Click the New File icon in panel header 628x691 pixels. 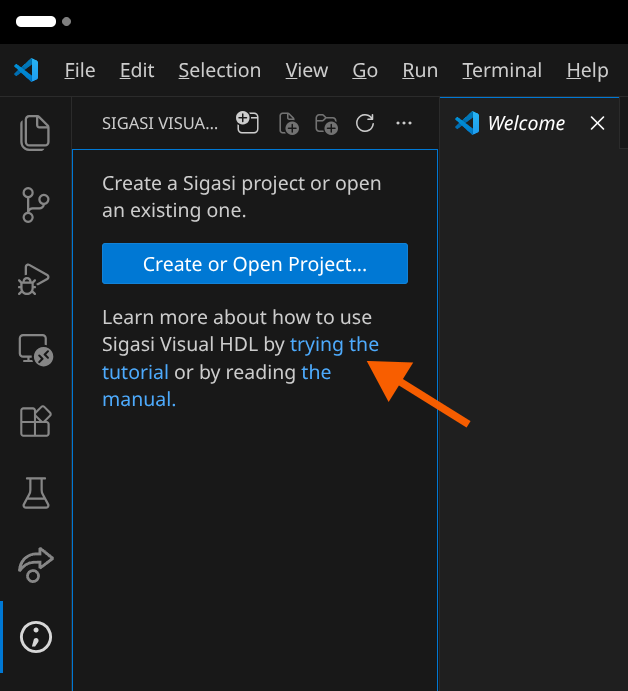click(x=288, y=123)
